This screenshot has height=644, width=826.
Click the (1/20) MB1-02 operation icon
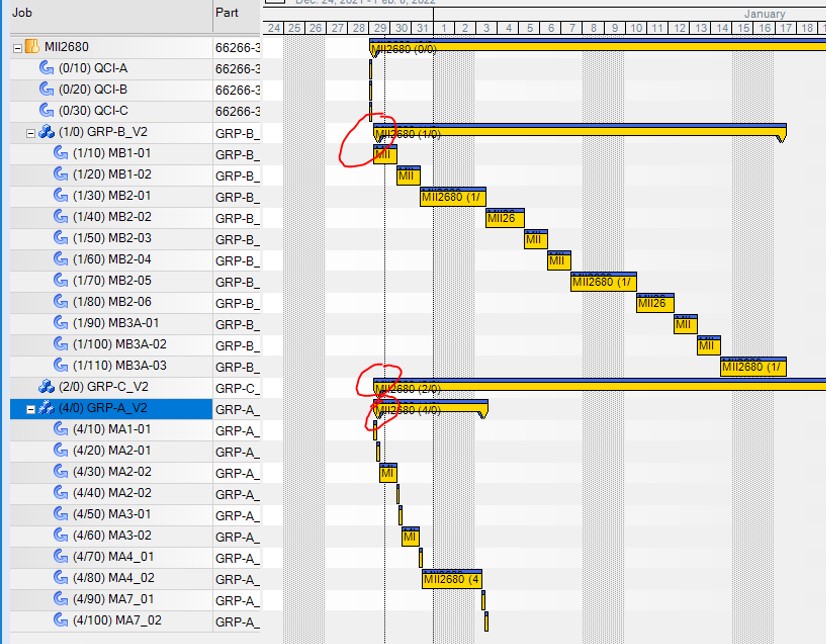[x=61, y=174]
